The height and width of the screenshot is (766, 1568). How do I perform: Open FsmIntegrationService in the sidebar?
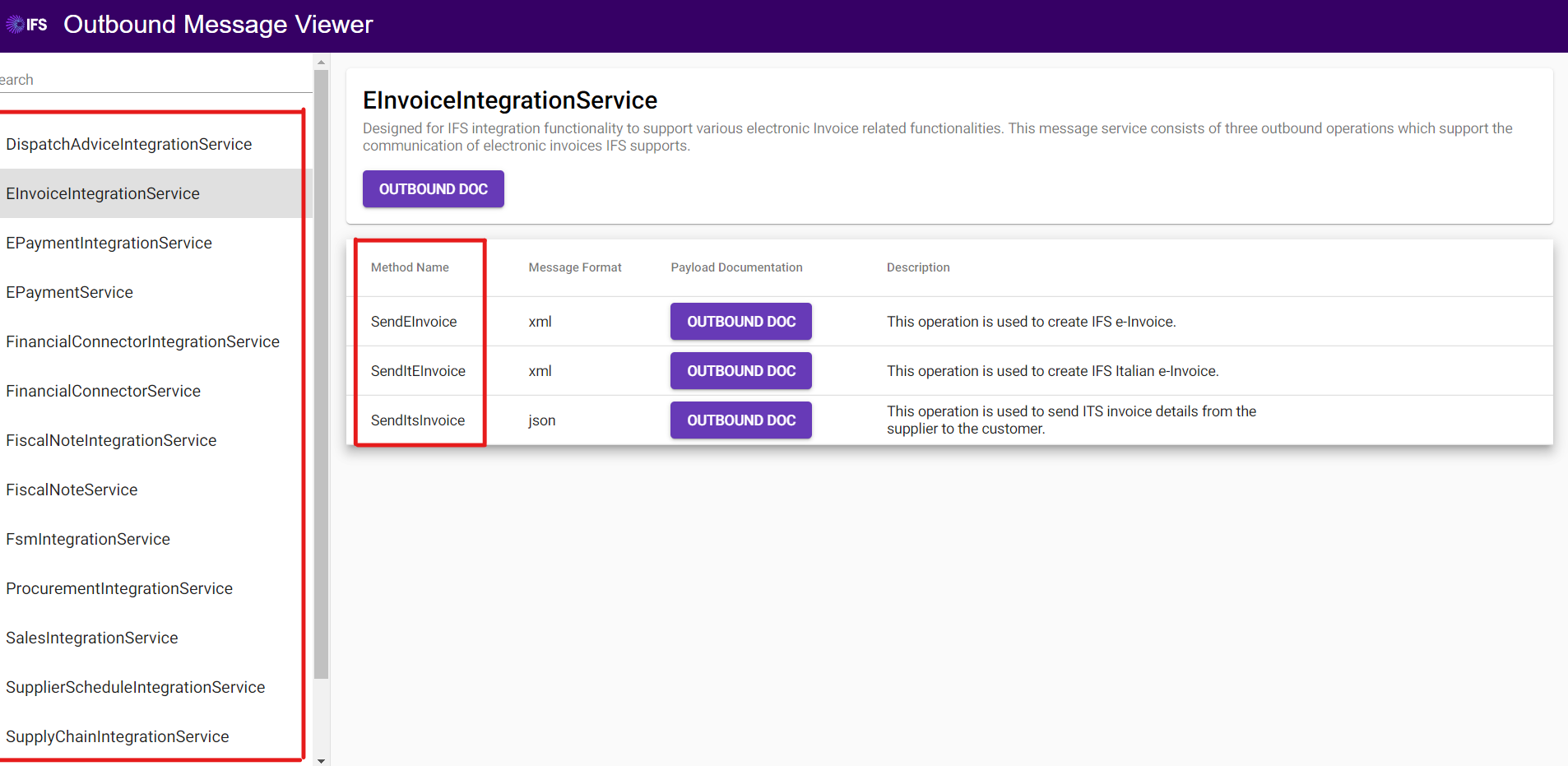(88, 540)
